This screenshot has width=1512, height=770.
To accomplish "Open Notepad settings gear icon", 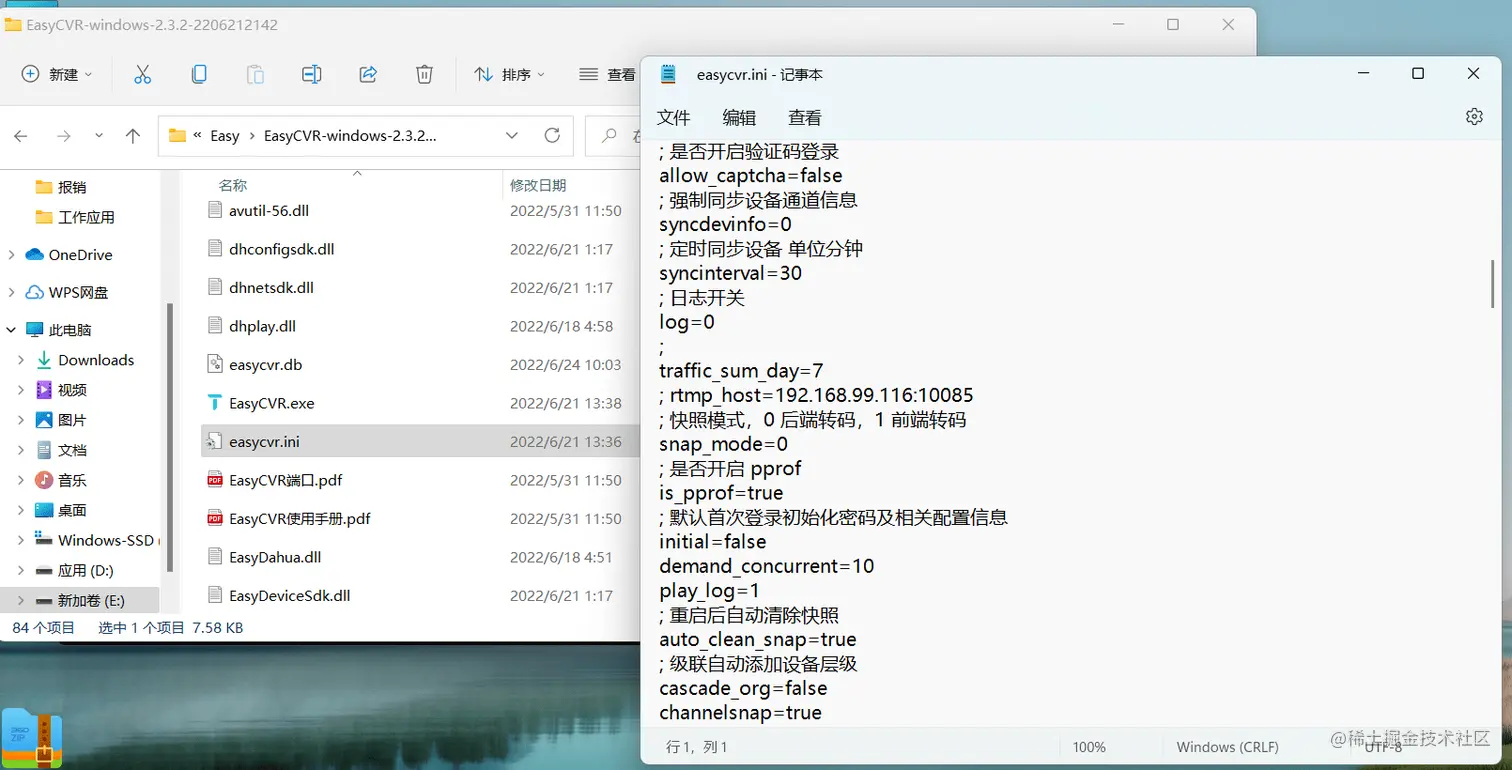I will (x=1474, y=117).
